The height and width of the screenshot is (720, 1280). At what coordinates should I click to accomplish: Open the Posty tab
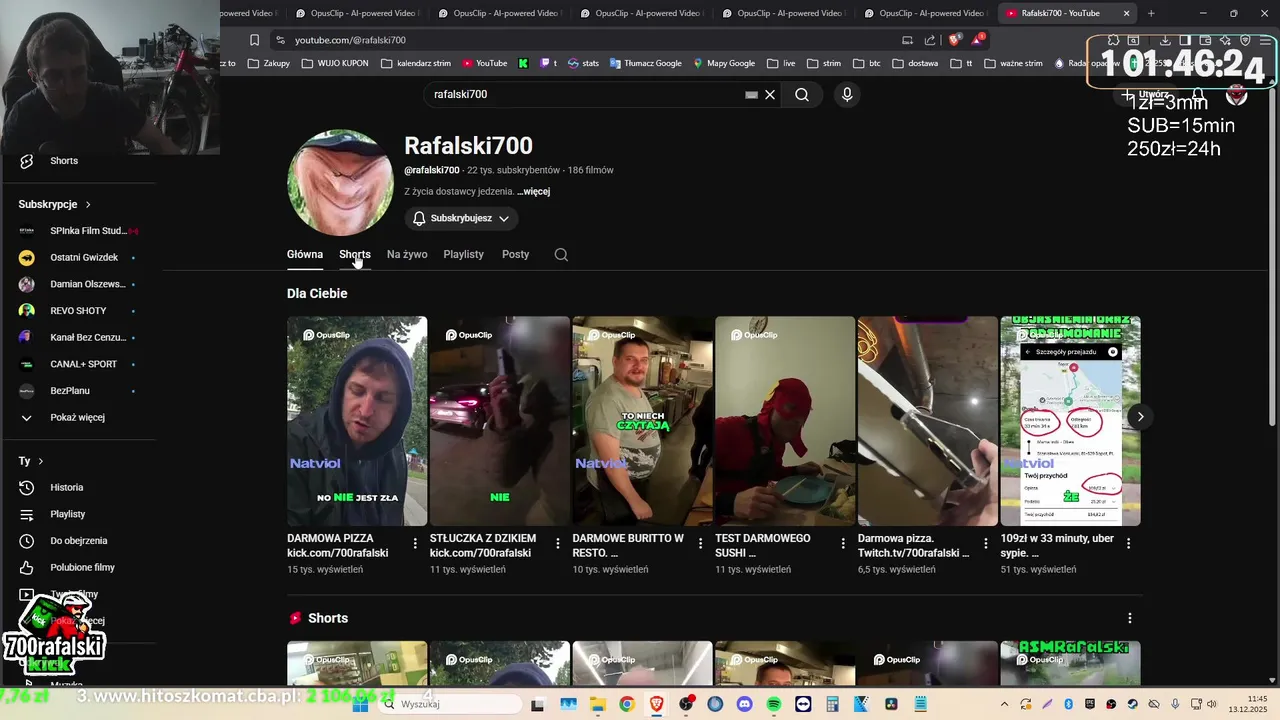click(515, 254)
